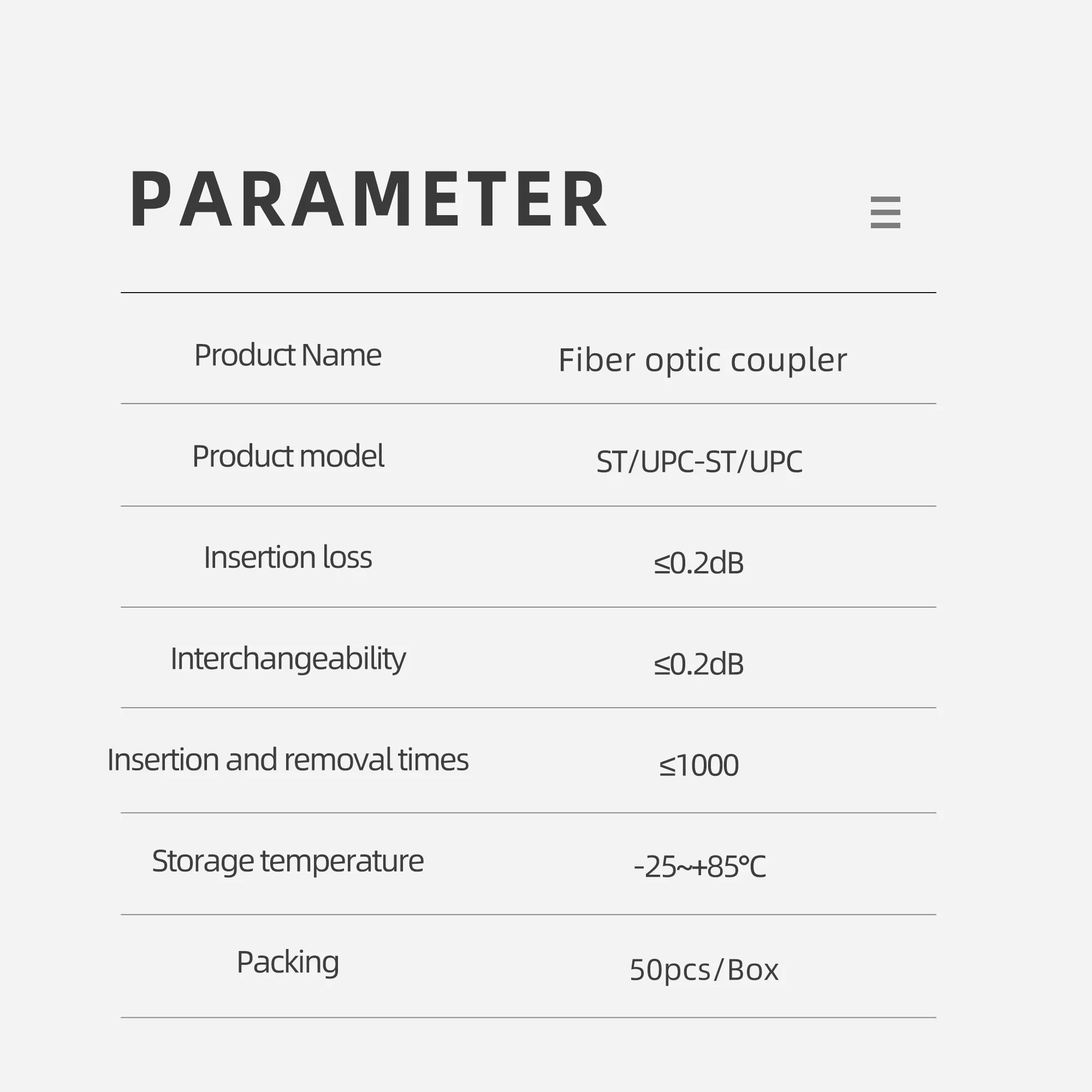This screenshot has height=1092, width=1092.
Task: Select the Product model label
Action: (x=288, y=456)
